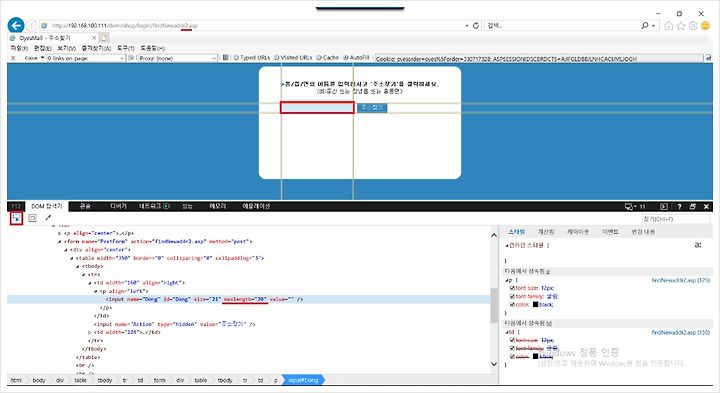Screen dimensions: 720x393
Task: Open the console toggle icon in dev tools bar
Action: 664,207
